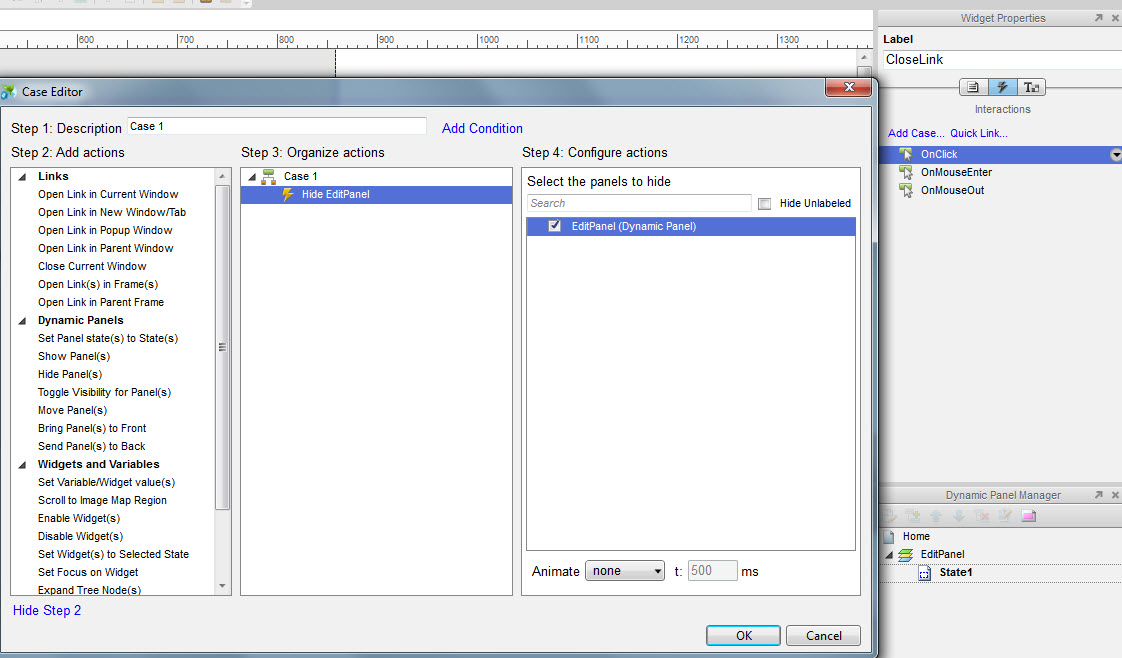Image resolution: width=1122 pixels, height=658 pixels.
Task: Select Open Link in Popup Window action
Action: coord(105,230)
